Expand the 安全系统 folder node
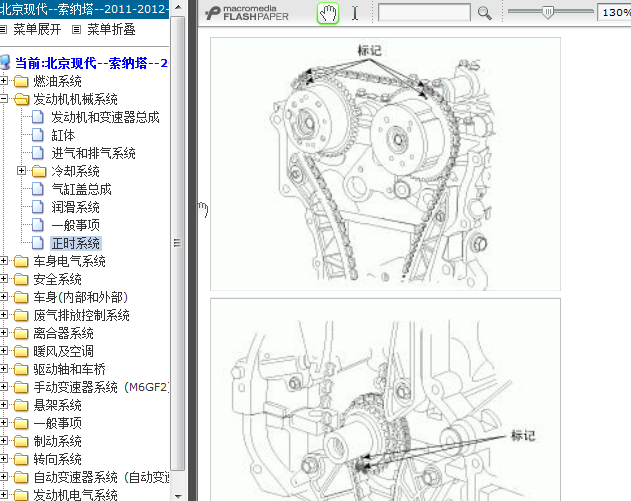This screenshot has height=501, width=631. pos(4,278)
